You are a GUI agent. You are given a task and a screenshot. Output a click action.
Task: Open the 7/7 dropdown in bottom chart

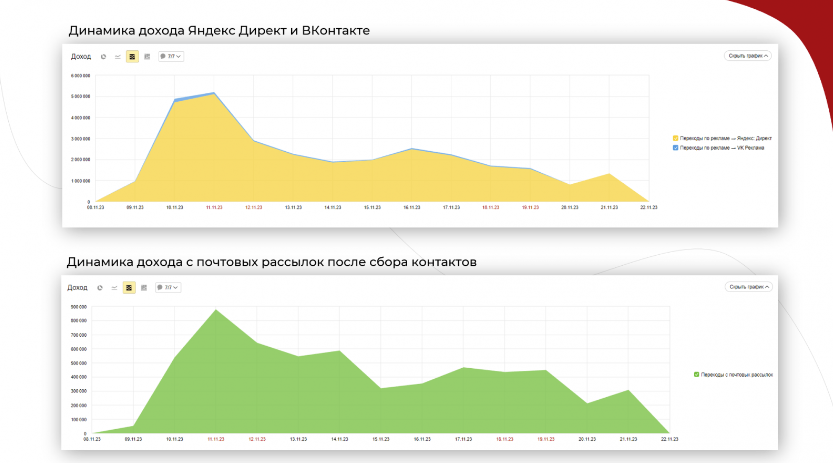click(167, 287)
